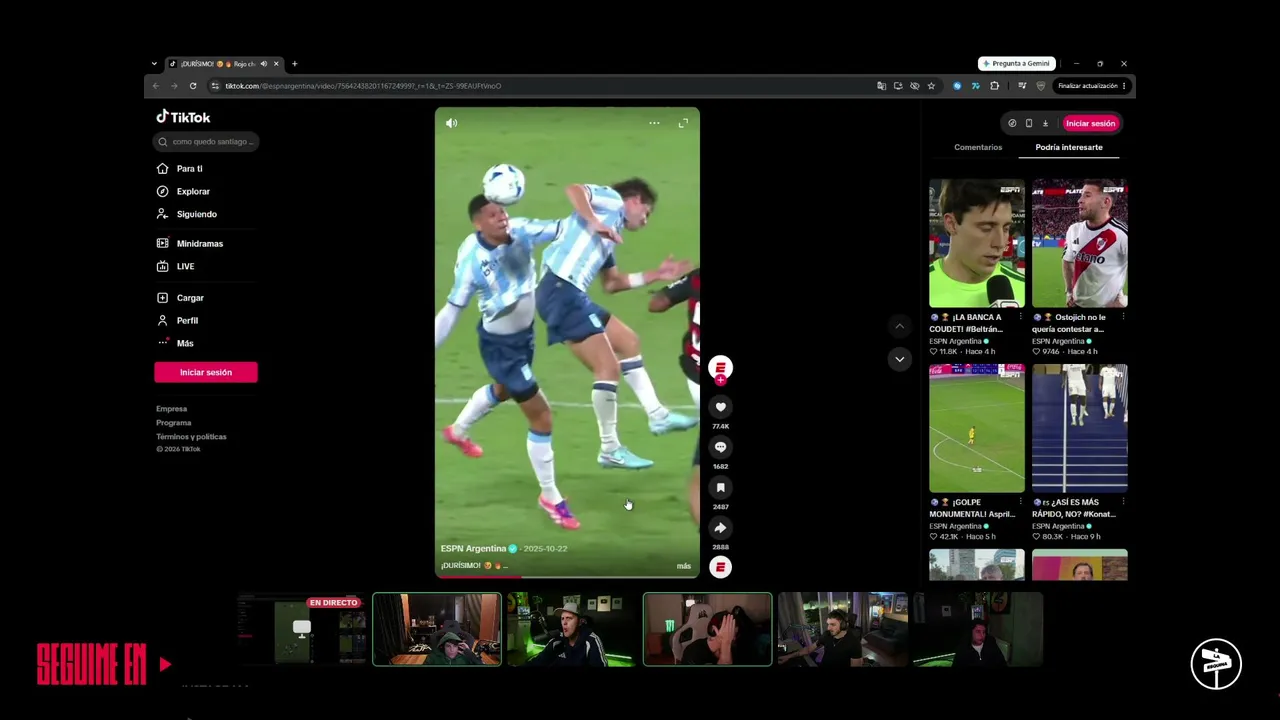The height and width of the screenshot is (720, 1280).
Task: Open the sound disc below the share button
Action: point(720,567)
